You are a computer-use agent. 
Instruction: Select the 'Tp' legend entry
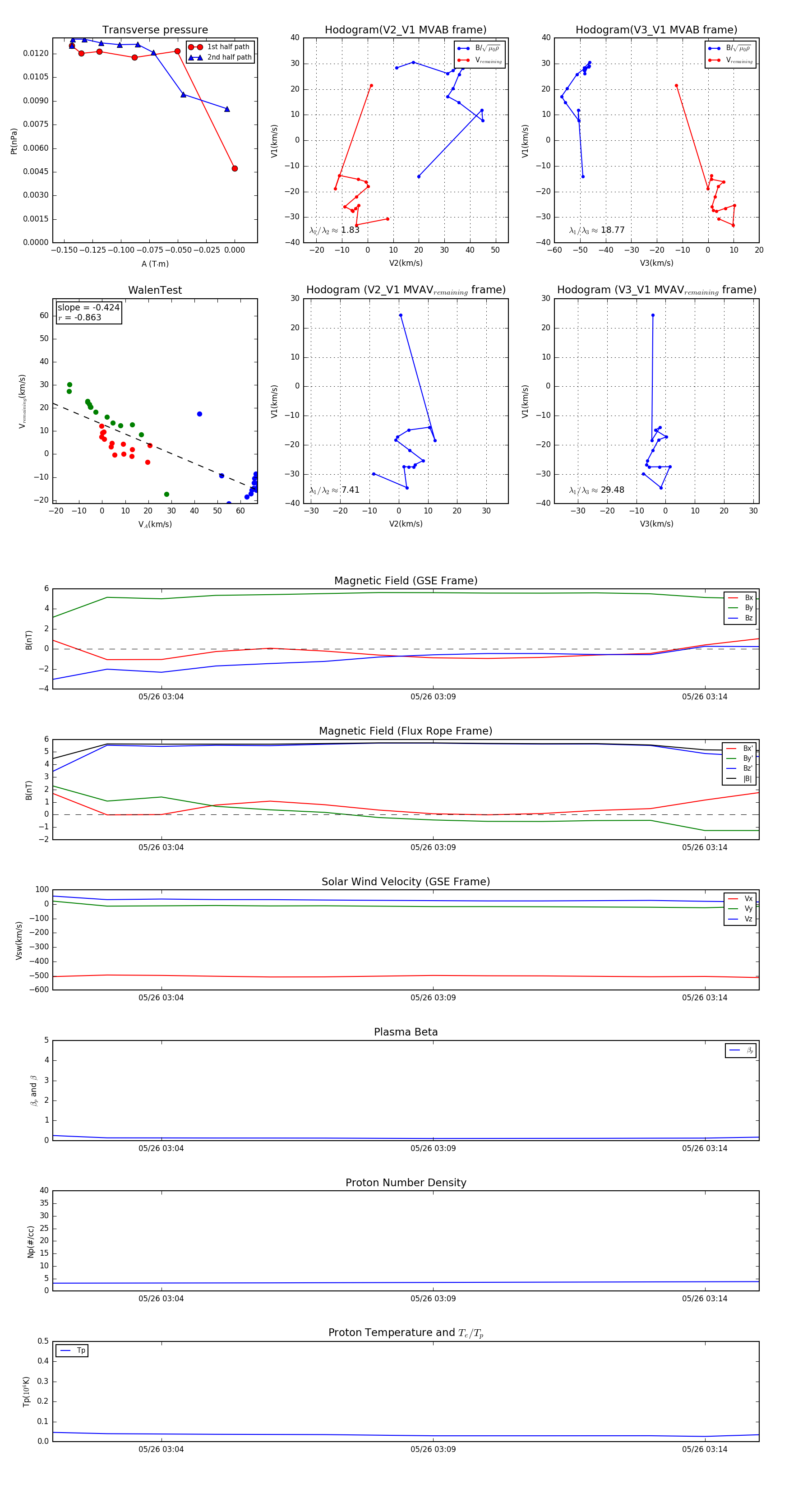point(73,1351)
